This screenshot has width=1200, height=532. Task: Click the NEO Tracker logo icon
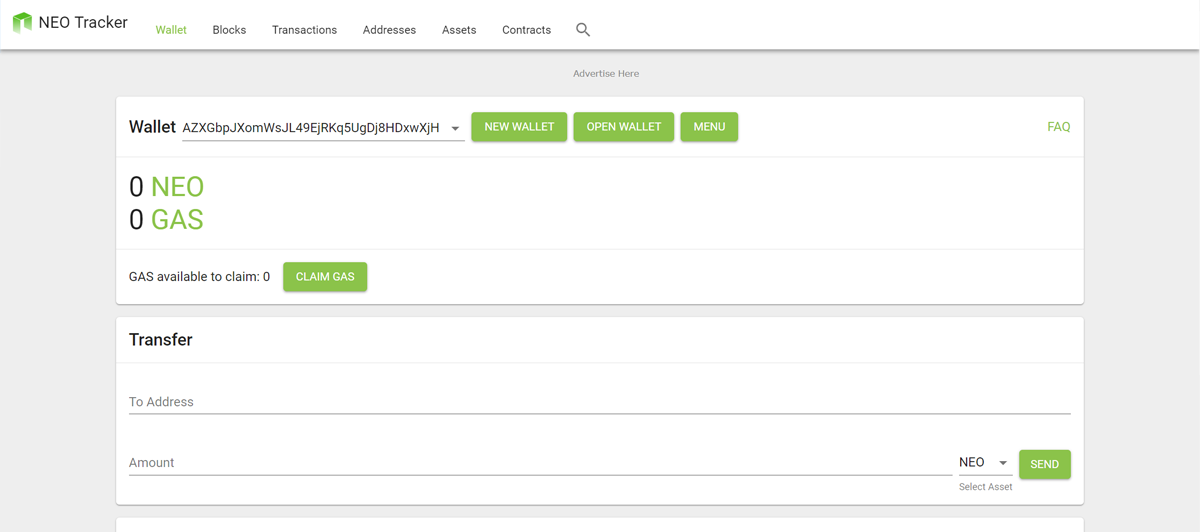coord(22,23)
